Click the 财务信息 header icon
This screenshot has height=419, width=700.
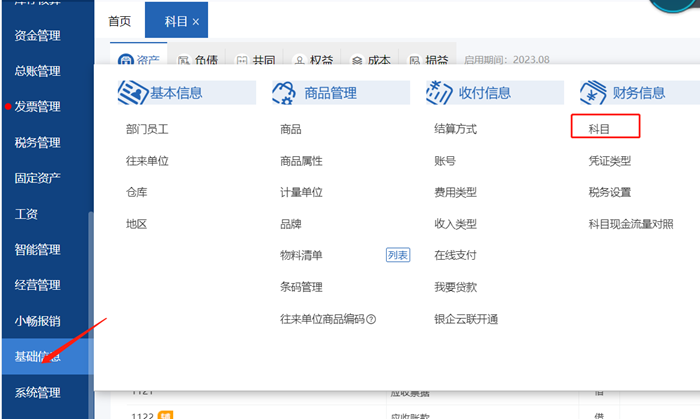(x=593, y=93)
